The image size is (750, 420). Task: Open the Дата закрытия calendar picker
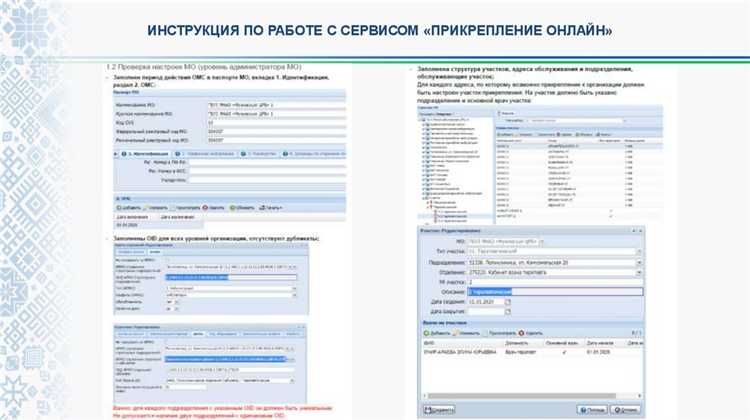coord(507,311)
